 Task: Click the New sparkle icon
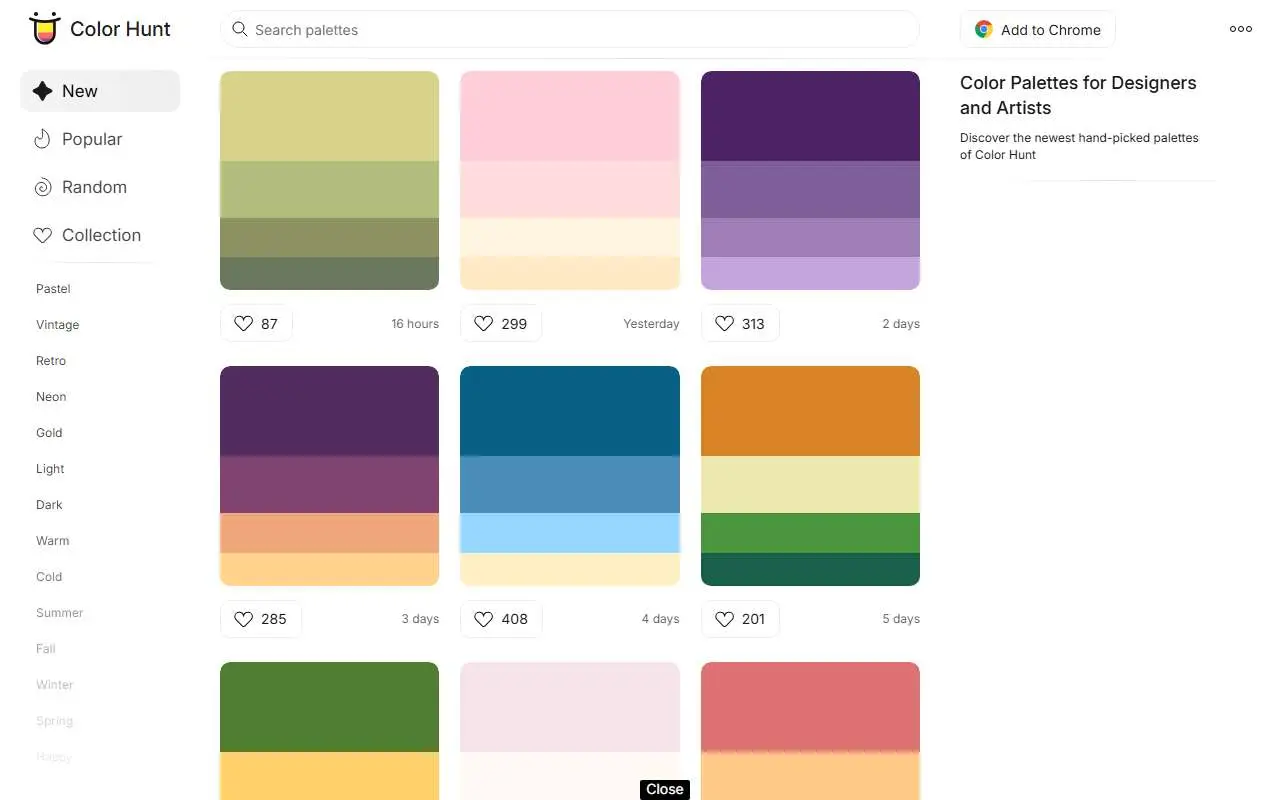point(42,91)
